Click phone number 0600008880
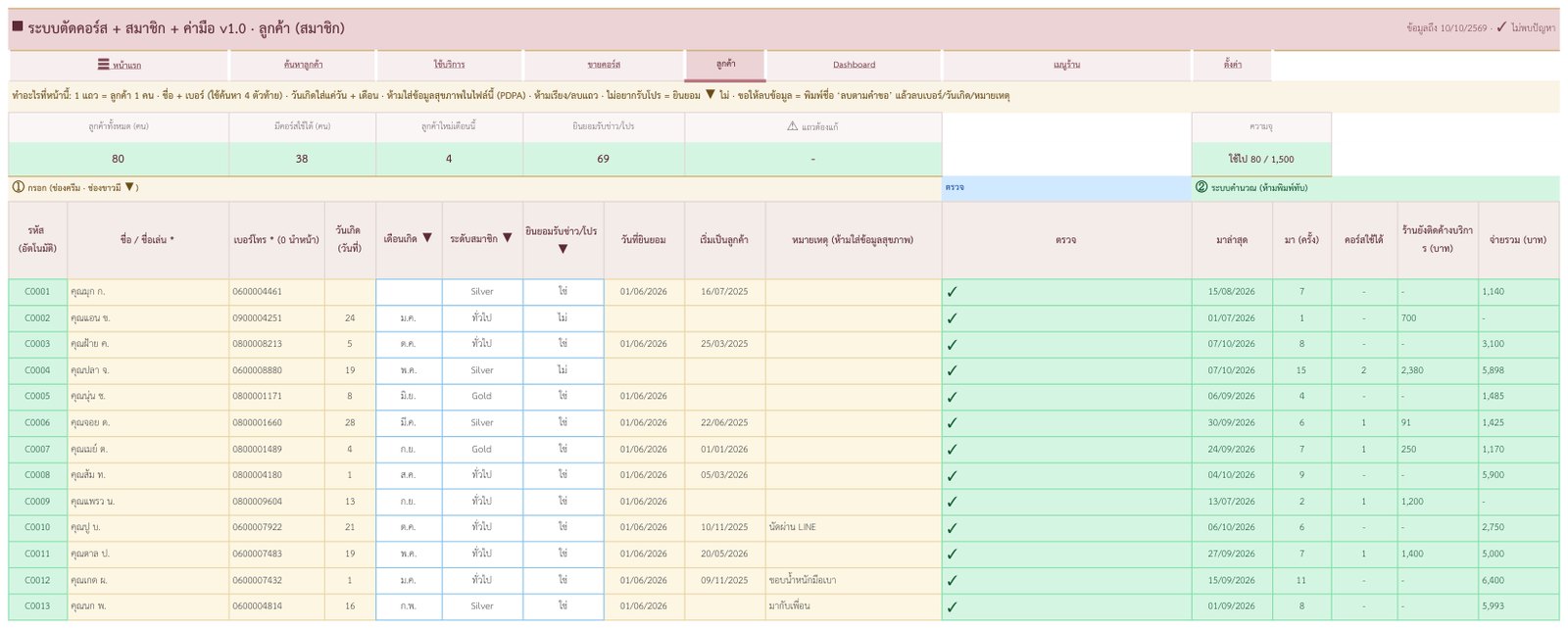Viewport: 1568px width, 629px height. (x=257, y=370)
